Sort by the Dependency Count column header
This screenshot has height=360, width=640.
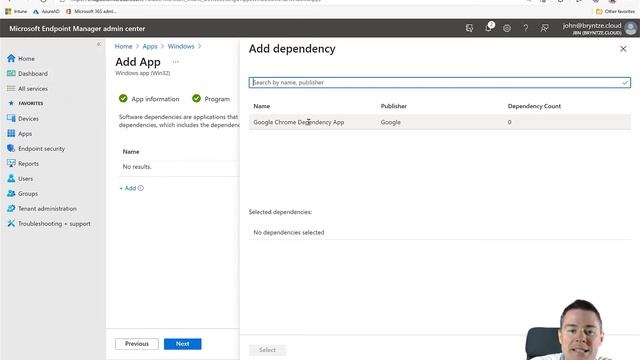[534, 106]
